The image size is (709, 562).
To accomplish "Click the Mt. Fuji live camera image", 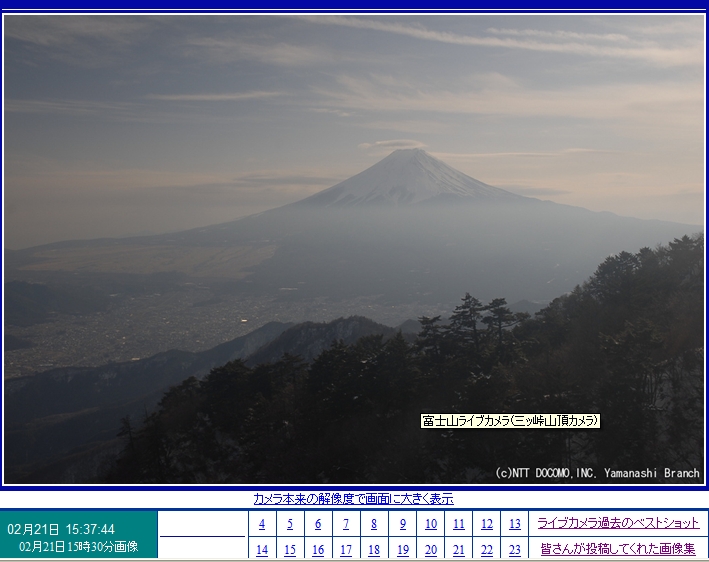I will tap(354, 249).
